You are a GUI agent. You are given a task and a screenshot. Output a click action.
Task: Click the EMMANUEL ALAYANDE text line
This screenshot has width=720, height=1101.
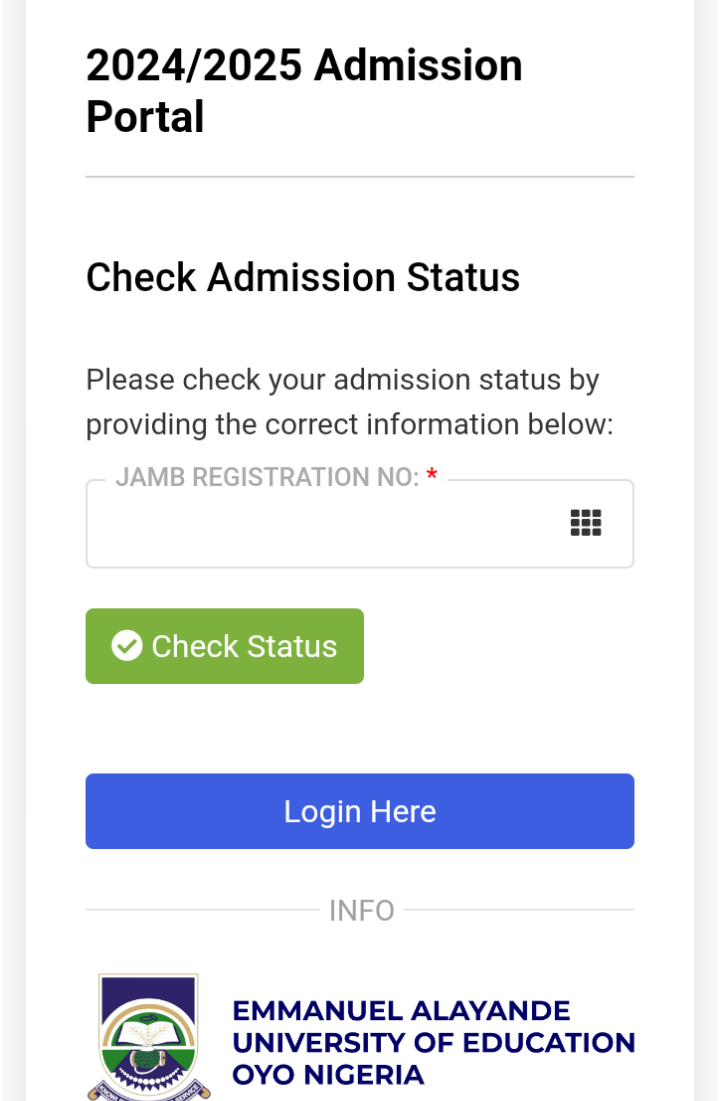[x=401, y=1011]
